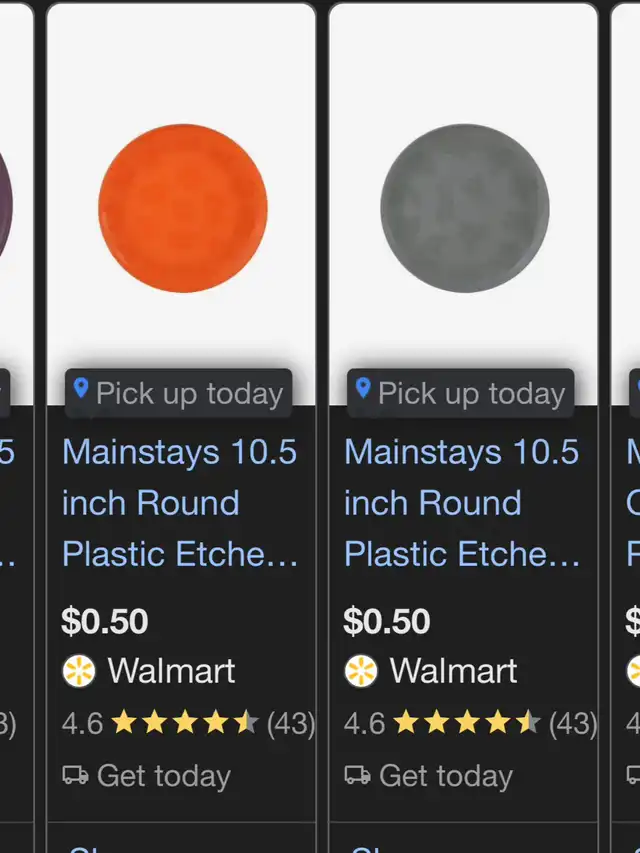Click delivery truck icon under gray plate
The width and height of the screenshot is (640, 853).
357,775
